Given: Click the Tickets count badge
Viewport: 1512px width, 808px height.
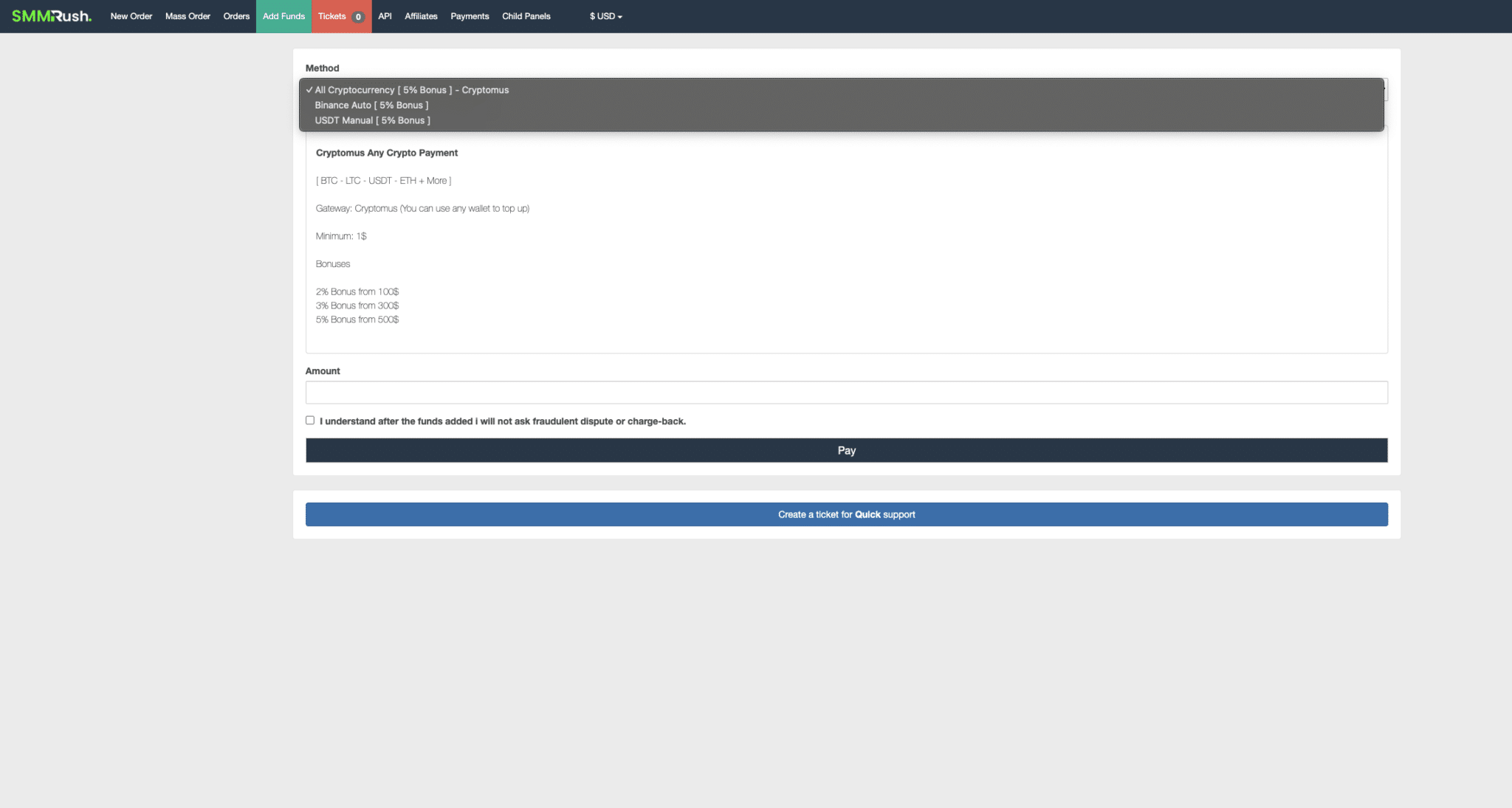Looking at the screenshot, I should pos(358,17).
